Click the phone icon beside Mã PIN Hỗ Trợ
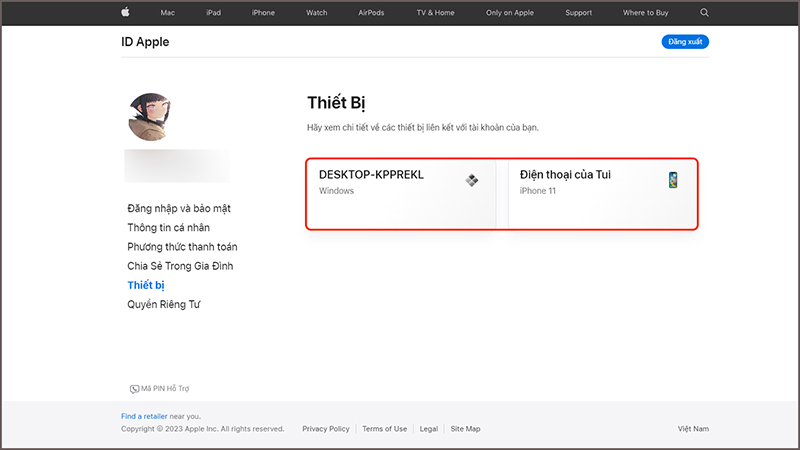800x450 pixels. (x=134, y=389)
